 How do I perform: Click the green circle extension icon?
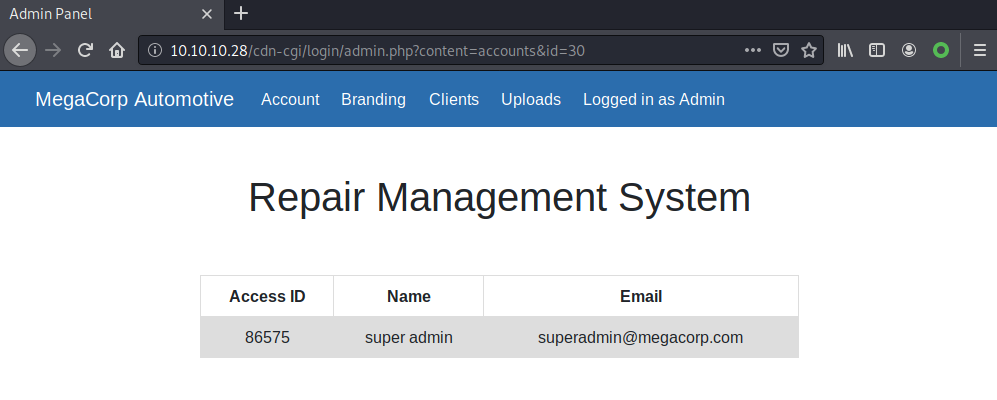[x=940, y=50]
